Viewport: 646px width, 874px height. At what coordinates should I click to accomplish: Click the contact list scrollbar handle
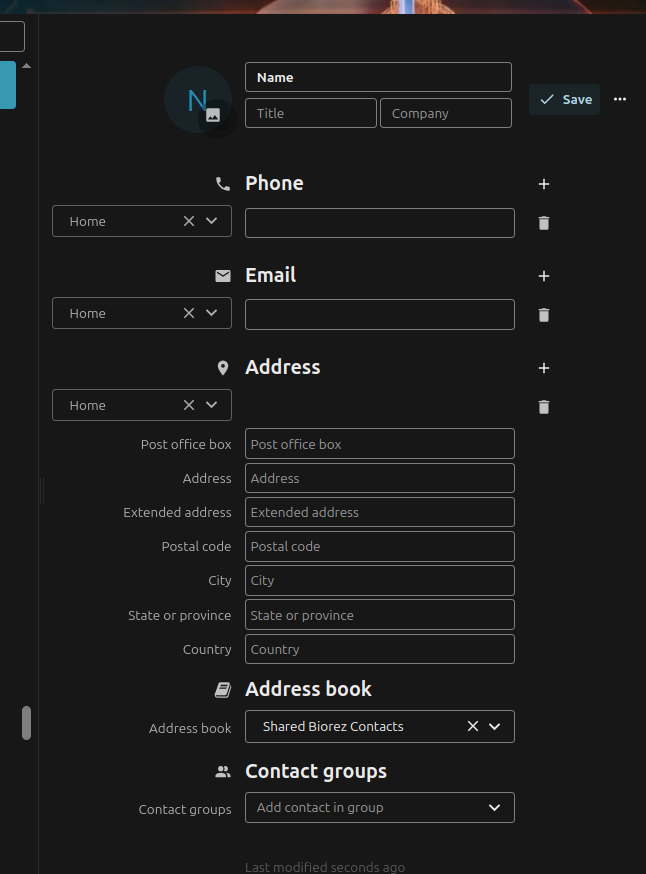[x=26, y=723]
